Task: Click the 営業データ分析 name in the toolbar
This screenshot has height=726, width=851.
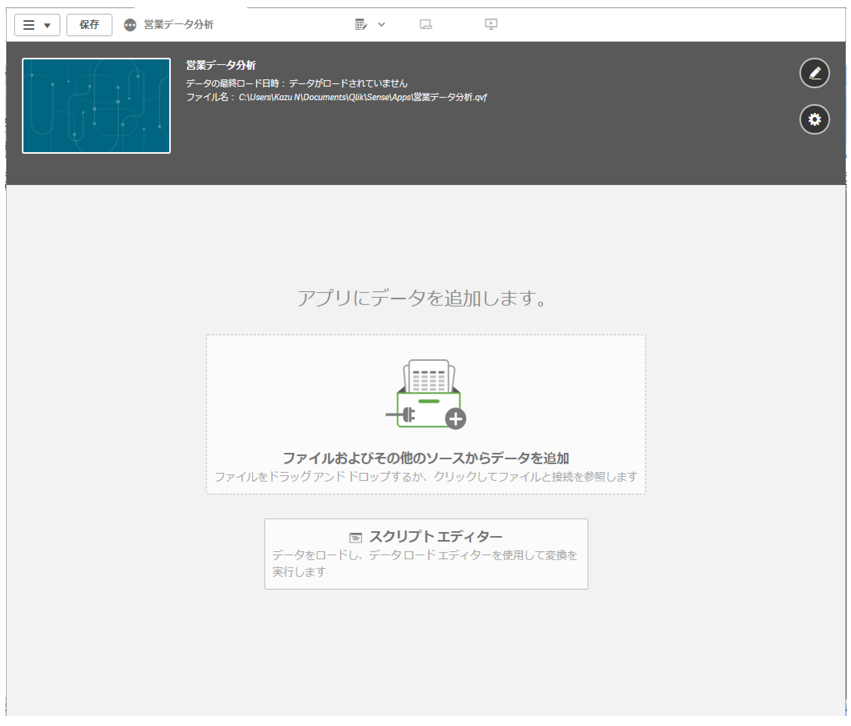Action: click(x=178, y=25)
